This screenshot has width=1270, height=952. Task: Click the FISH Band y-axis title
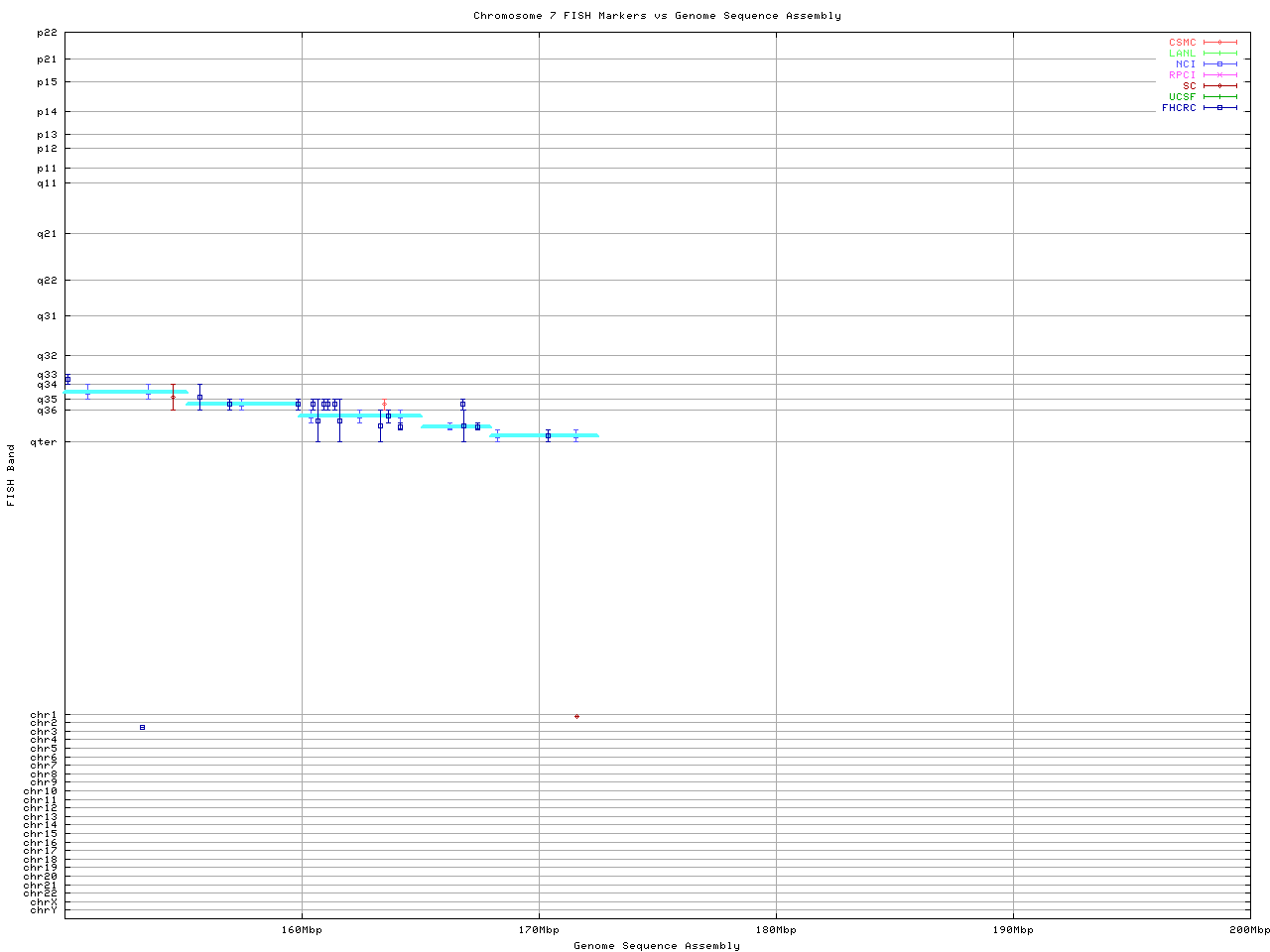tap(11, 475)
